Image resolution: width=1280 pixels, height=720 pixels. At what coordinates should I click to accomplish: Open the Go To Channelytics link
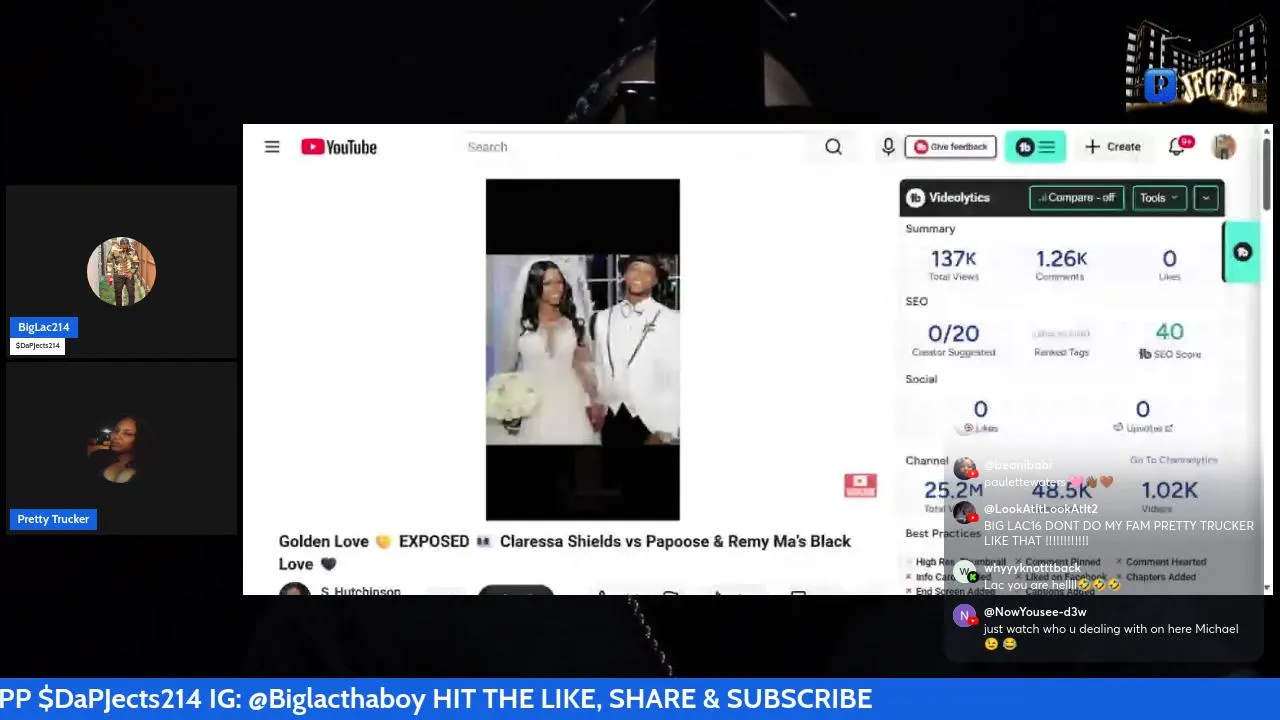[x=1173, y=460]
